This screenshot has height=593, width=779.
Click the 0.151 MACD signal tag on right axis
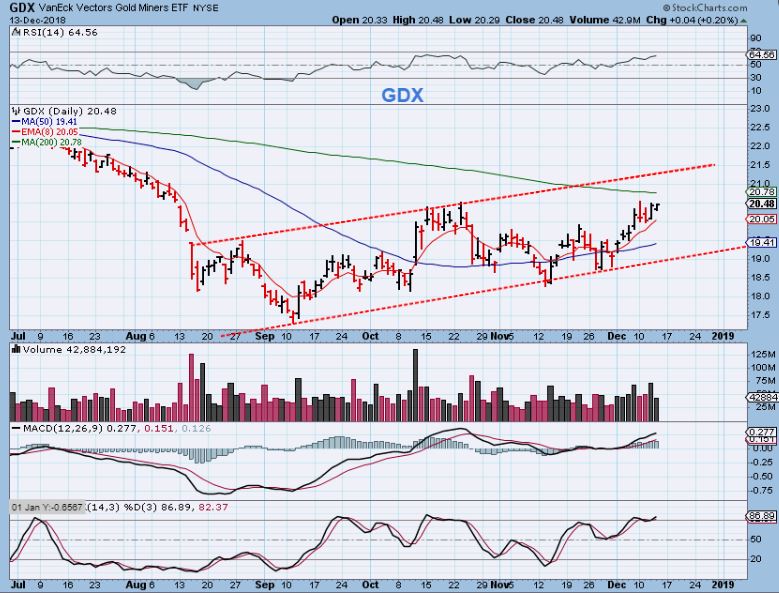tap(761, 440)
